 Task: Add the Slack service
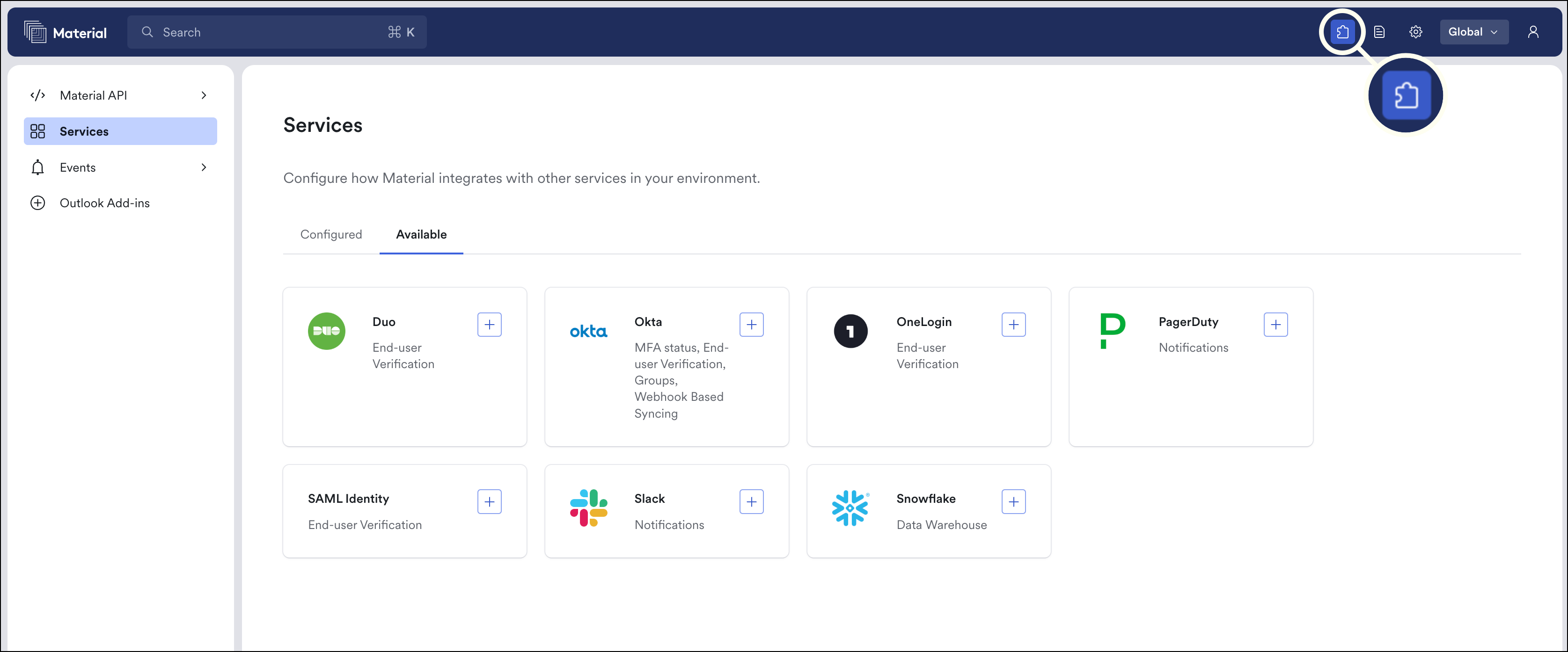pos(752,502)
